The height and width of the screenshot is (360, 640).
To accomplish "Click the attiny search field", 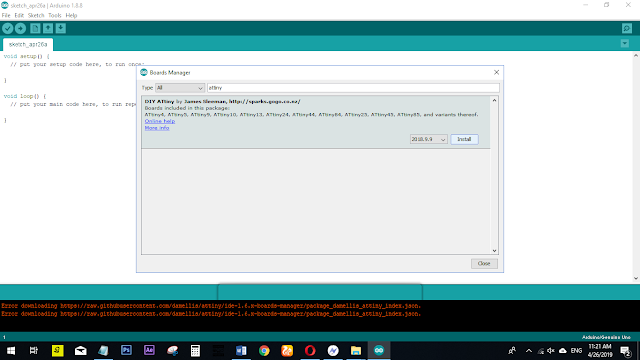I will (x=353, y=88).
